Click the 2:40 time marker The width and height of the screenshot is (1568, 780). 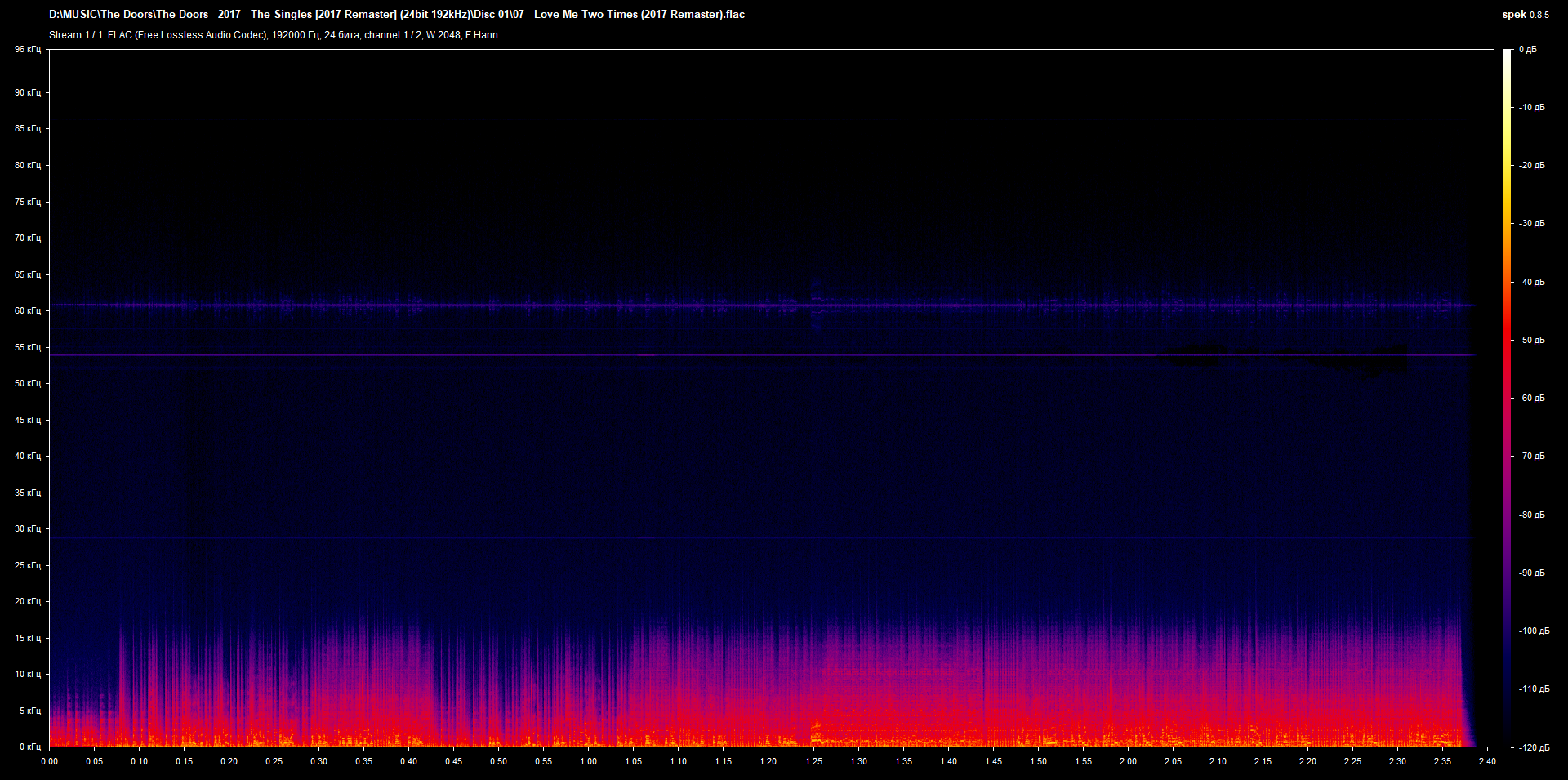tap(1487, 761)
